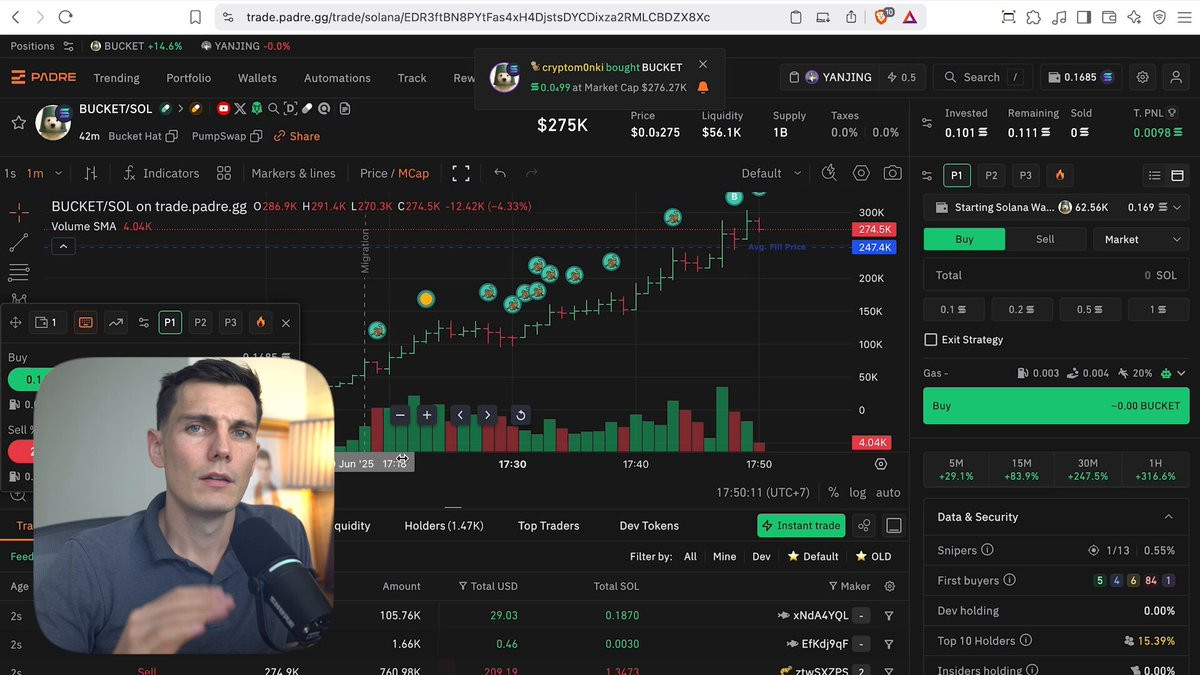Screen dimensions: 1200x675
Task: Open the Top Traders tab
Action: [x=548, y=525]
